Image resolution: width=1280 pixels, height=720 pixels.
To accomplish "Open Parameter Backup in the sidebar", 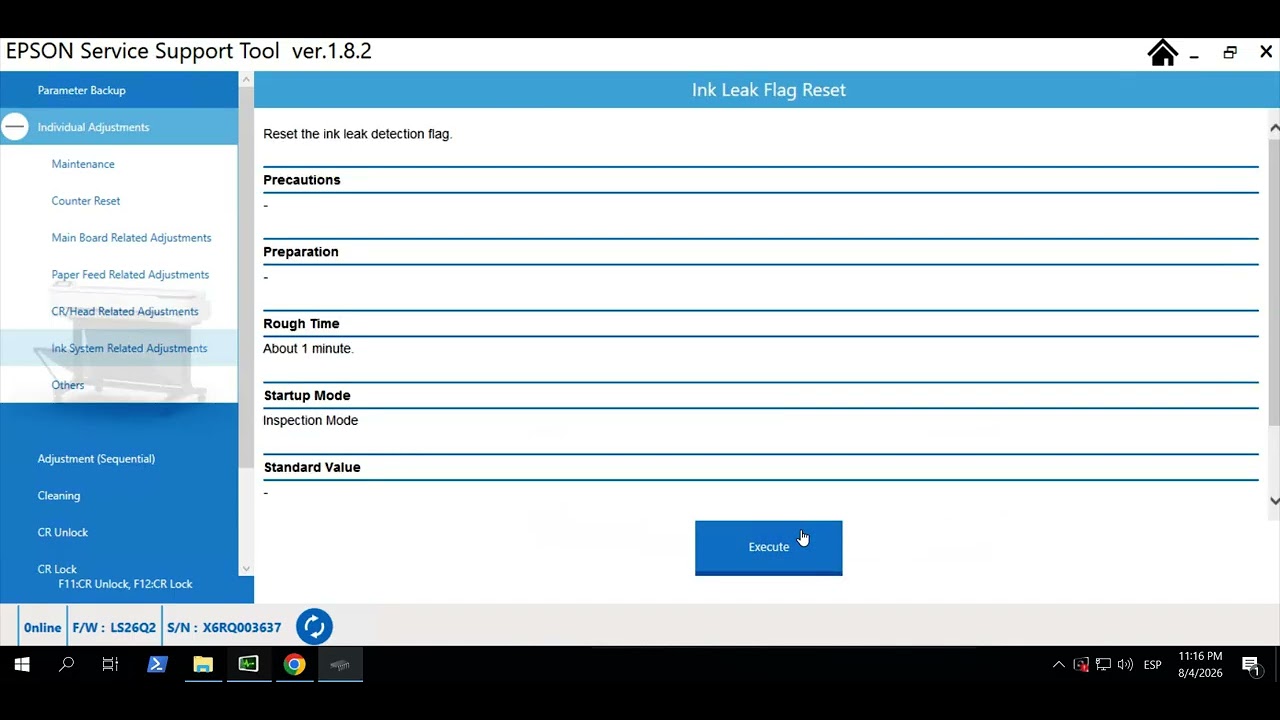I will point(81,90).
